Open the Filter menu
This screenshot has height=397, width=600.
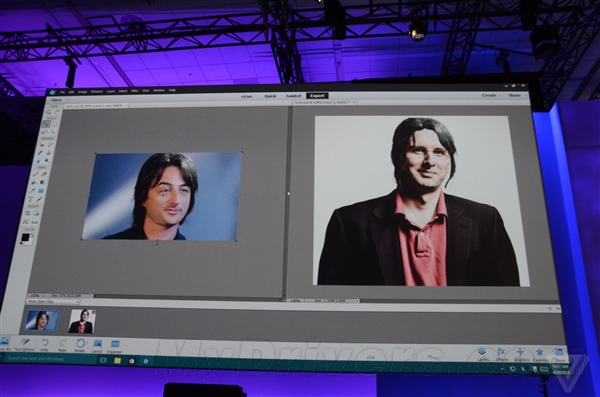pos(134,91)
